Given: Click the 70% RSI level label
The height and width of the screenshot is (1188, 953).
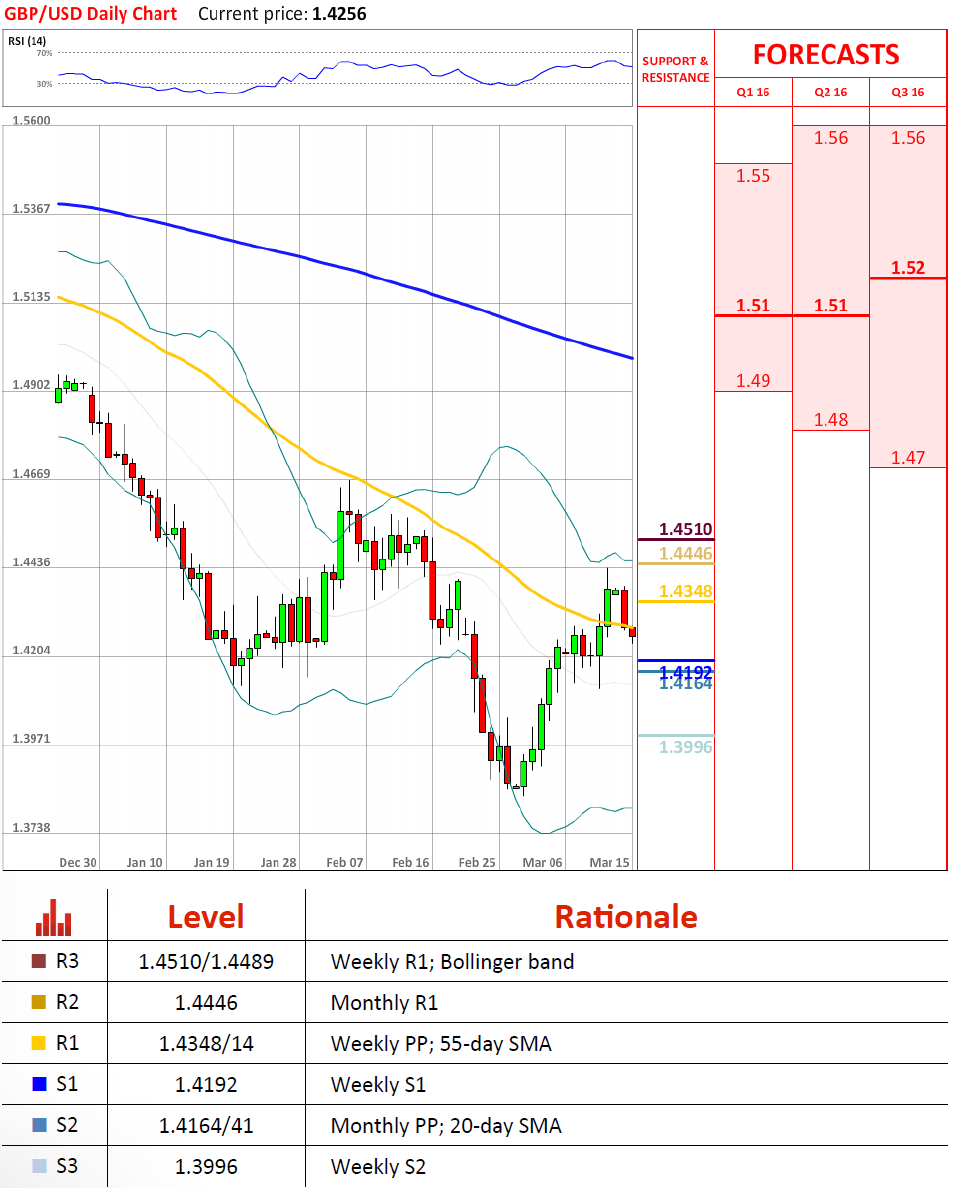Looking at the screenshot, I should click(x=45, y=53).
